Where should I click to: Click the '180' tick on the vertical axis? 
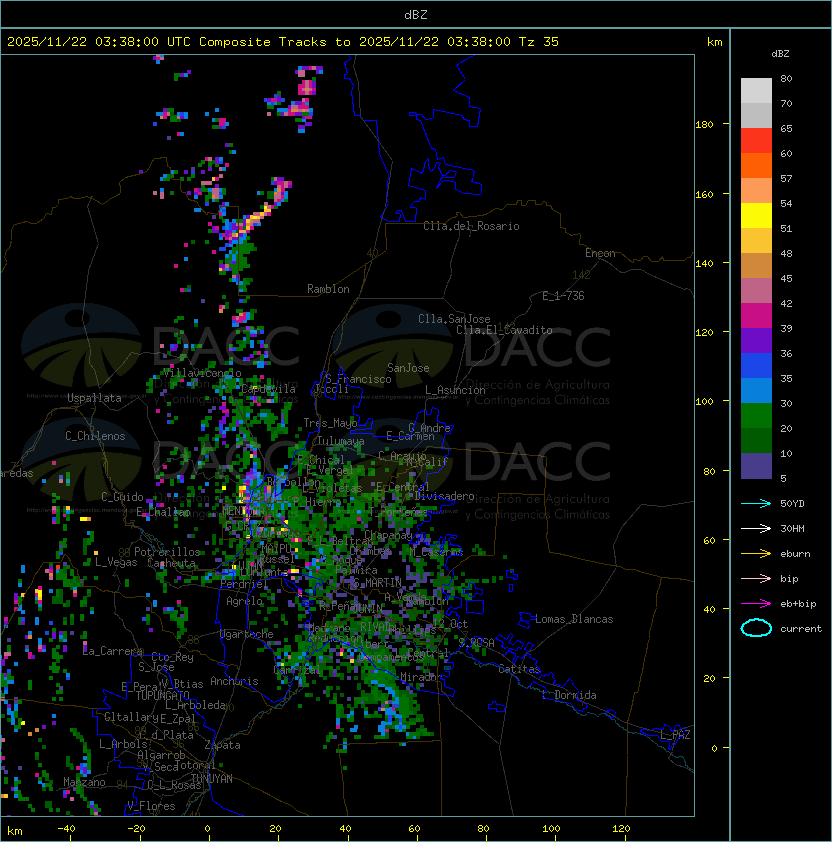[704, 125]
